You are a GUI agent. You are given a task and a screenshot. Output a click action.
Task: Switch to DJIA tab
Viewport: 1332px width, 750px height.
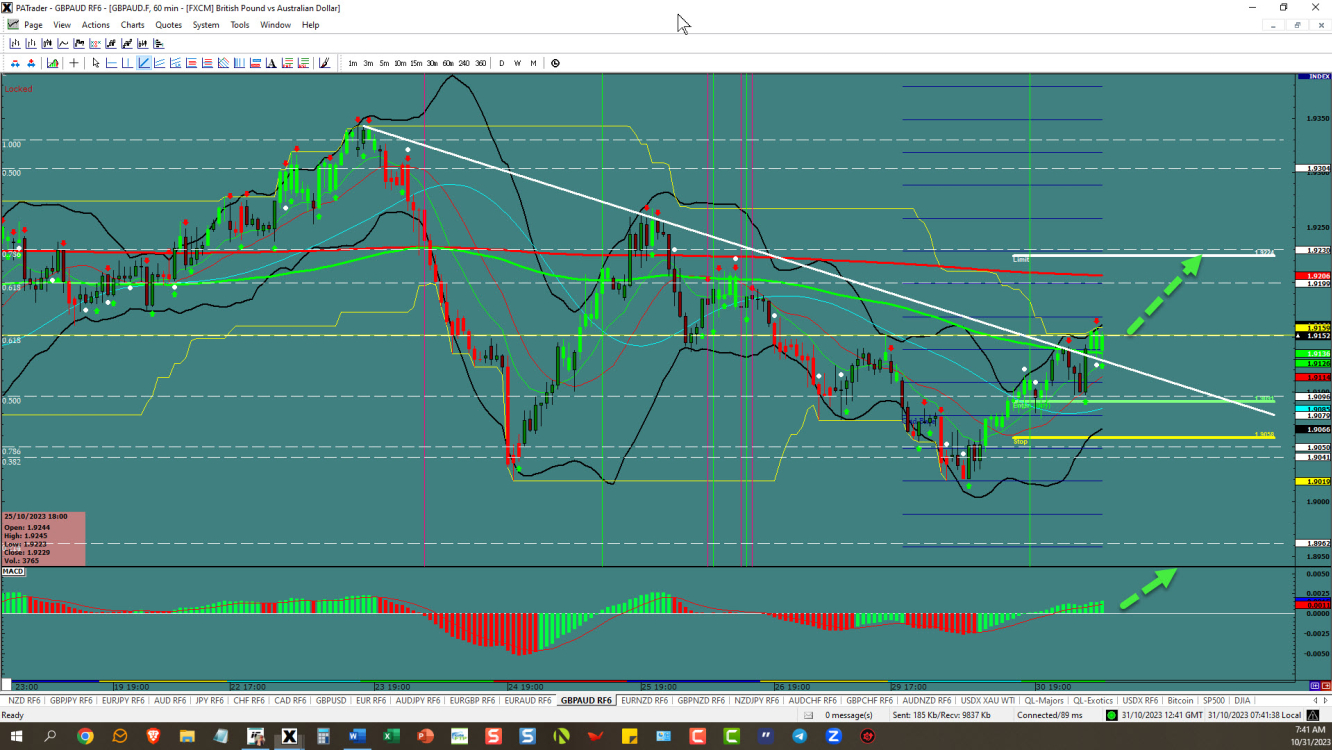point(1242,700)
